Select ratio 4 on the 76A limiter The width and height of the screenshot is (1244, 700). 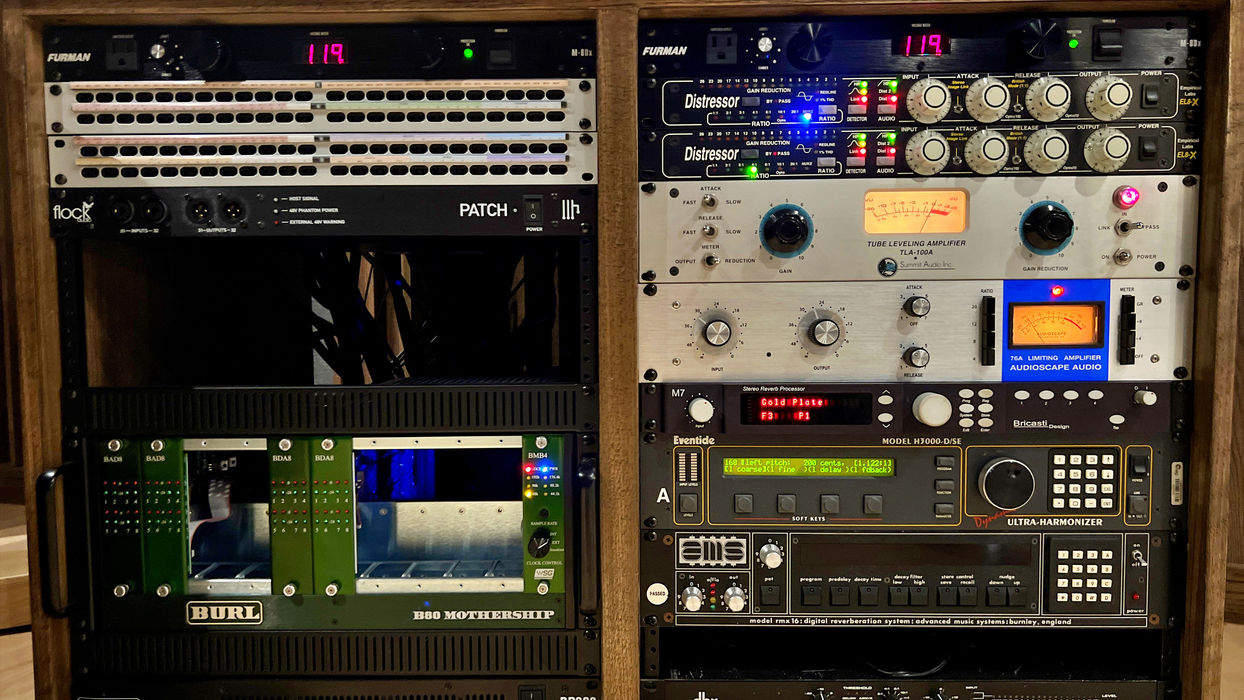click(x=989, y=356)
